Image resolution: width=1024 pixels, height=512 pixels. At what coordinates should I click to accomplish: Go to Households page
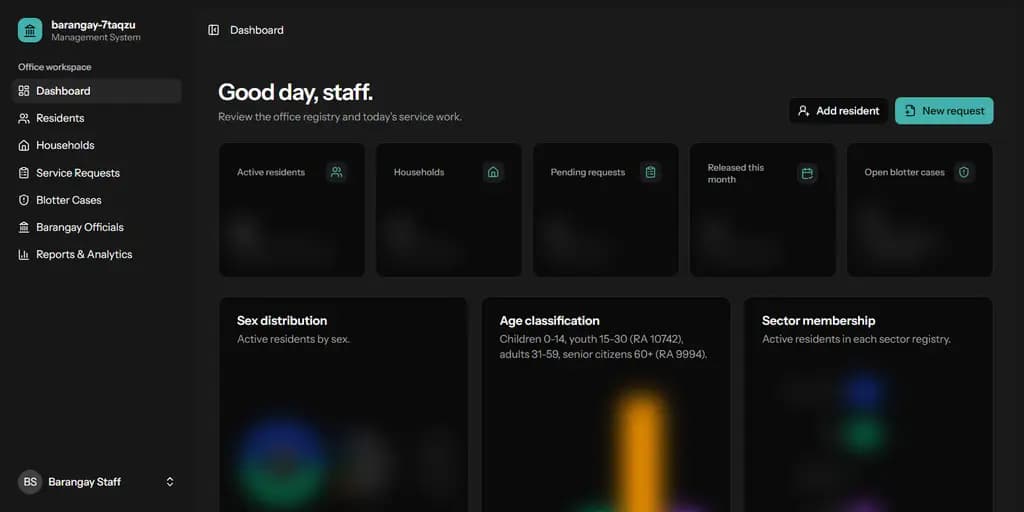(x=96, y=145)
